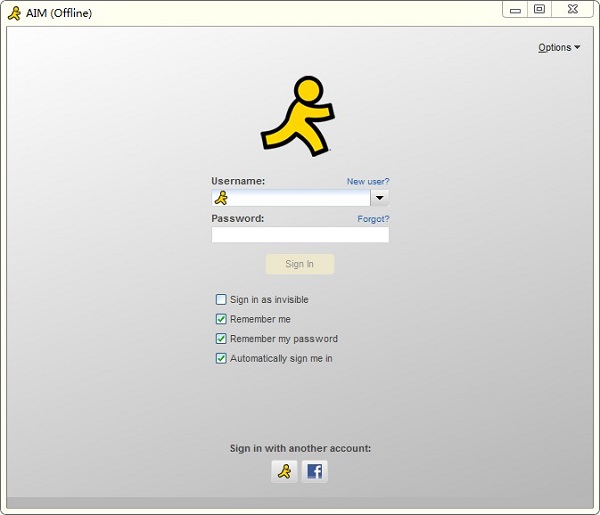Enable Sign in as invisible checkbox
The image size is (600, 515).
(221, 299)
